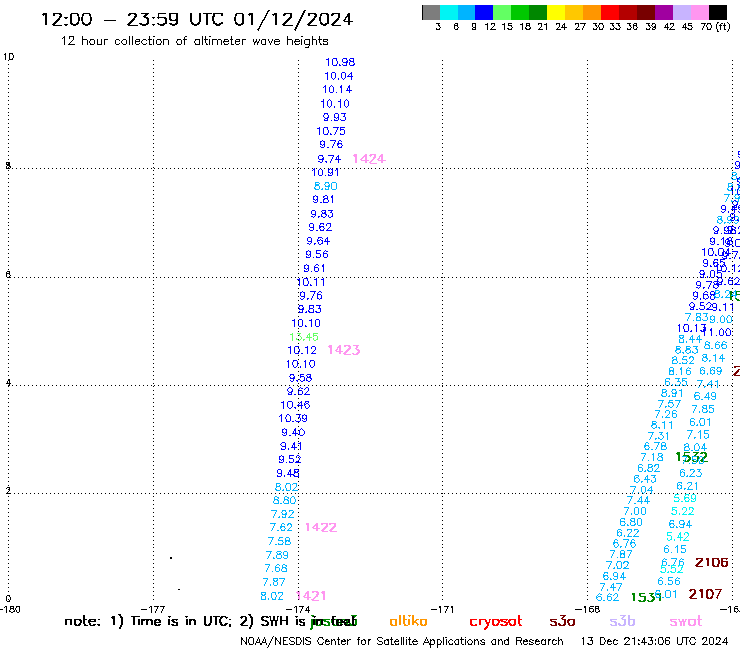Click the wave height value 9.81
Image resolution: width=740 pixels, height=650 pixels.
(x=323, y=199)
